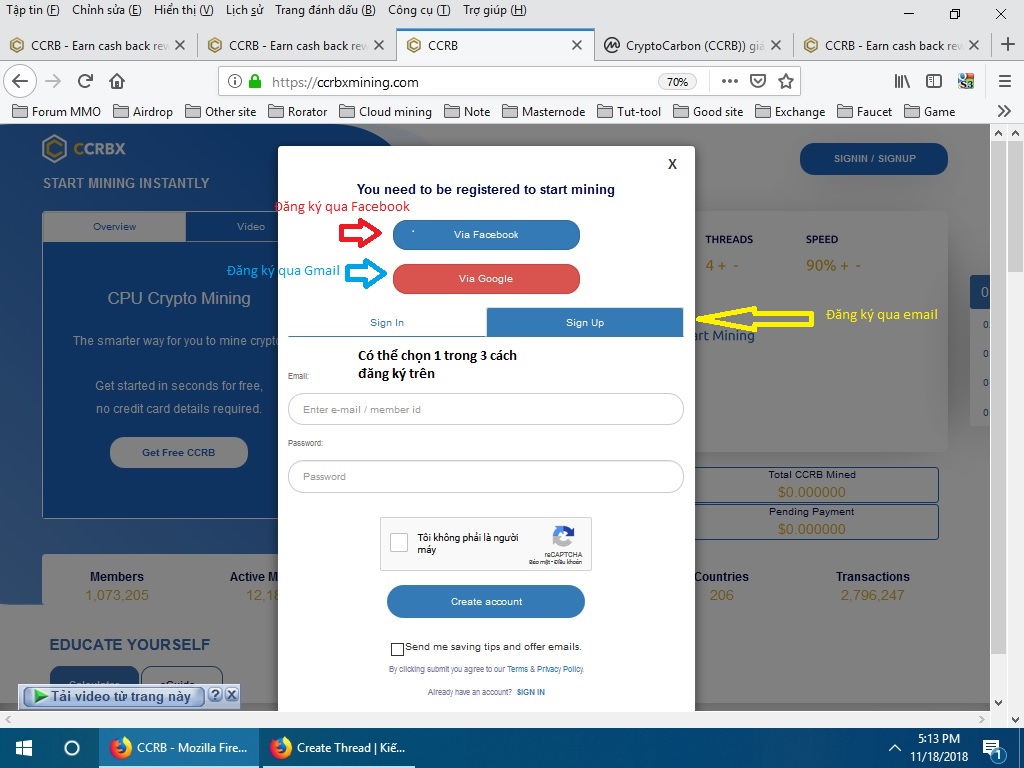Switch to Create Thread Firefox taskbar window
This screenshot has width=1024, height=768.
click(338, 748)
